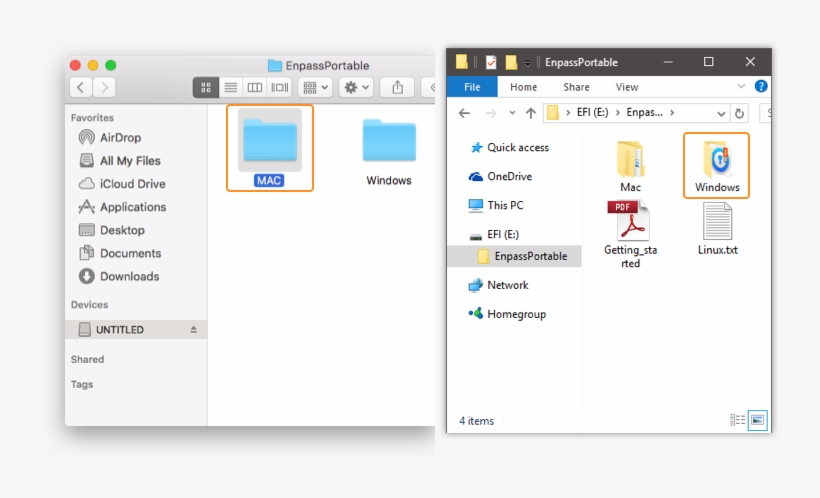Refresh the Explorer address bar location
This screenshot has width=820, height=498.
point(739,113)
